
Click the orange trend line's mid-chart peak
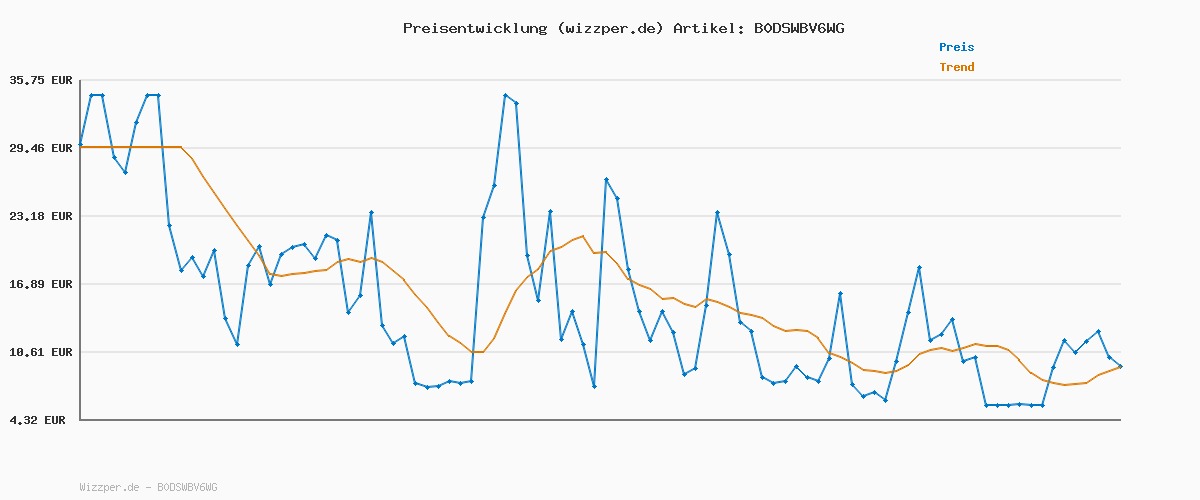pyautogui.click(x=582, y=236)
